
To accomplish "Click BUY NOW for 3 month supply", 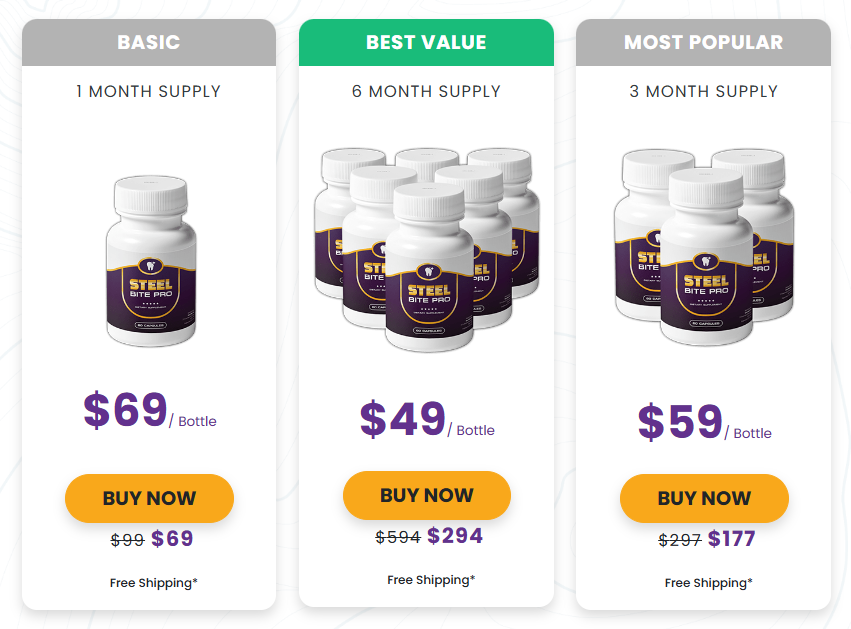I will coord(704,498).
